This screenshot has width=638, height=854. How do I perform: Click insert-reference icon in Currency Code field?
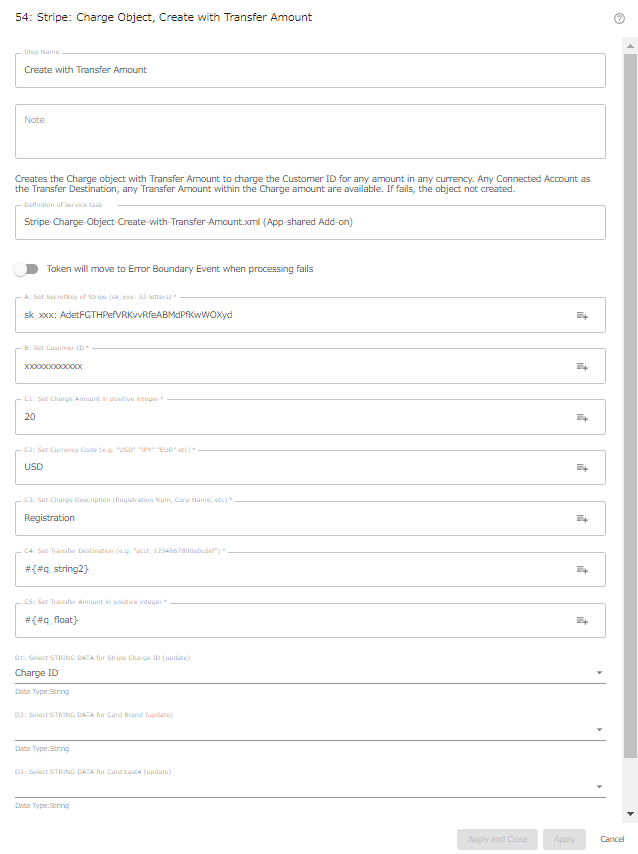pyautogui.click(x=582, y=467)
